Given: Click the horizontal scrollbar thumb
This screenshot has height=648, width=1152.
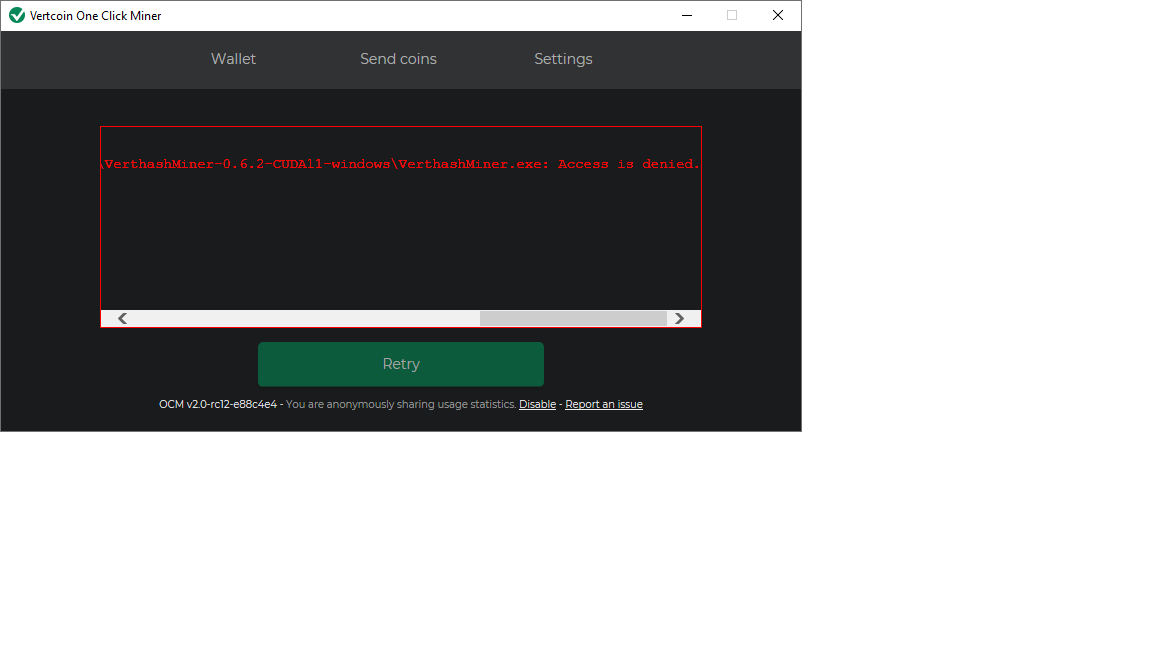Looking at the screenshot, I should [x=572, y=318].
